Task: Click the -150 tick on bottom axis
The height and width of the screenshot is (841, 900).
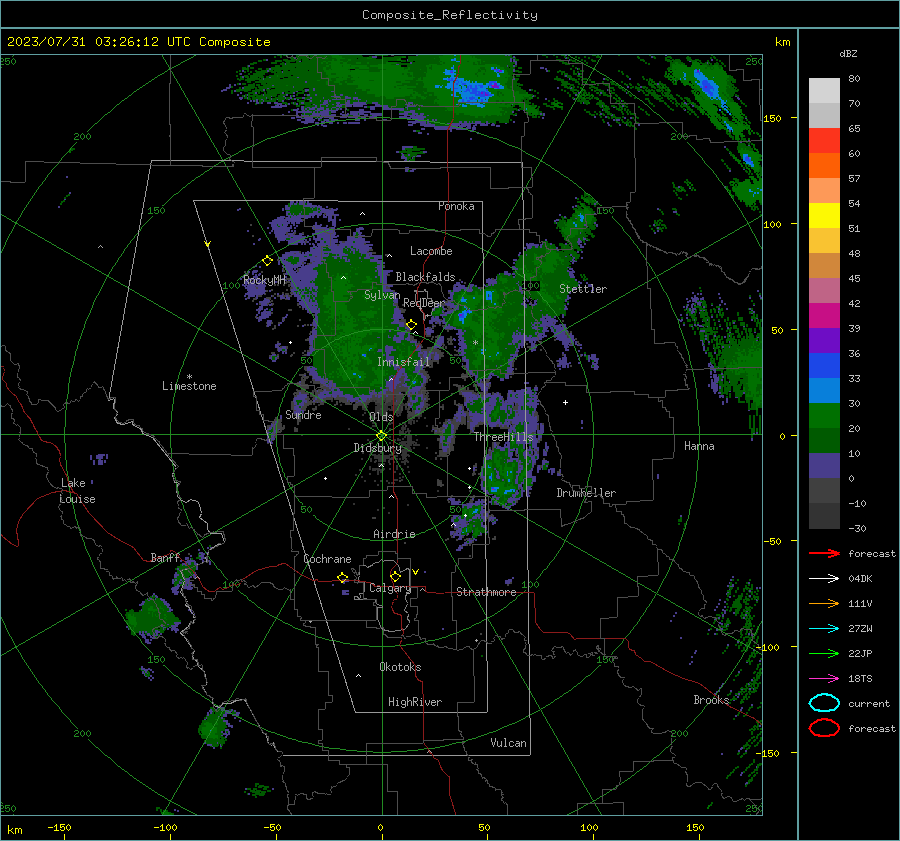Action: coord(59,827)
